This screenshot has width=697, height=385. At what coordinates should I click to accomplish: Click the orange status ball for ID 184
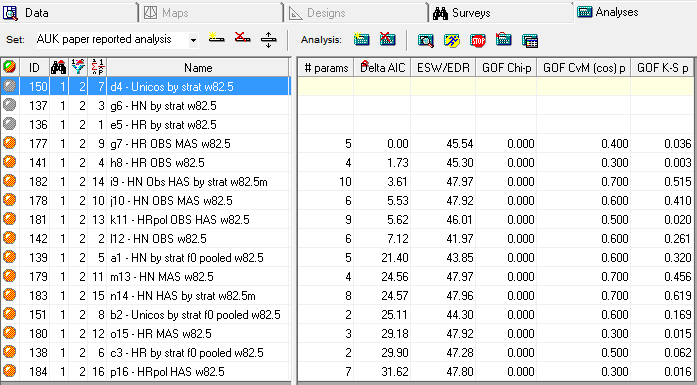(9, 371)
